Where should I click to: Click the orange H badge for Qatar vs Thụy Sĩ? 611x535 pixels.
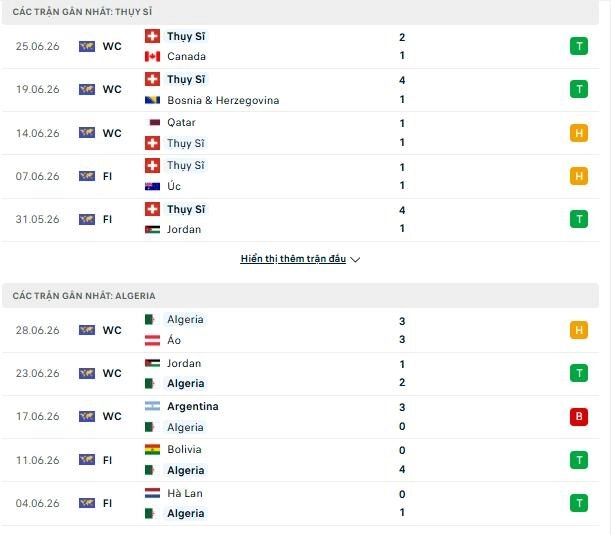coord(579,133)
